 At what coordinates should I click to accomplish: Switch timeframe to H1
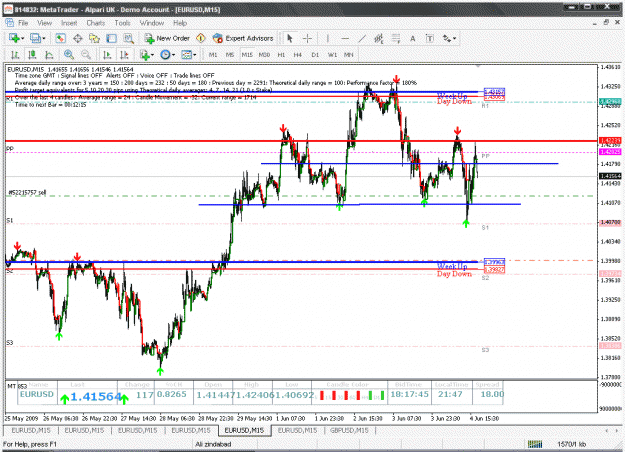[281, 55]
